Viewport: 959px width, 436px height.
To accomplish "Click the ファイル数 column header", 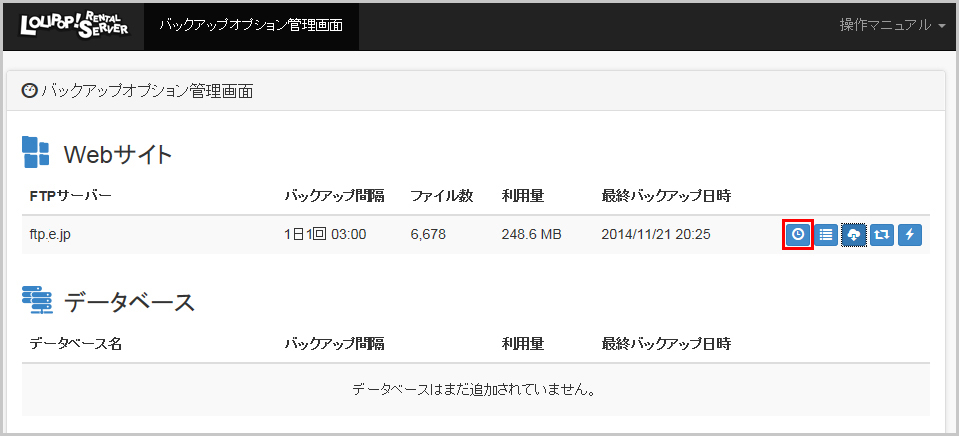I will pos(442,194).
